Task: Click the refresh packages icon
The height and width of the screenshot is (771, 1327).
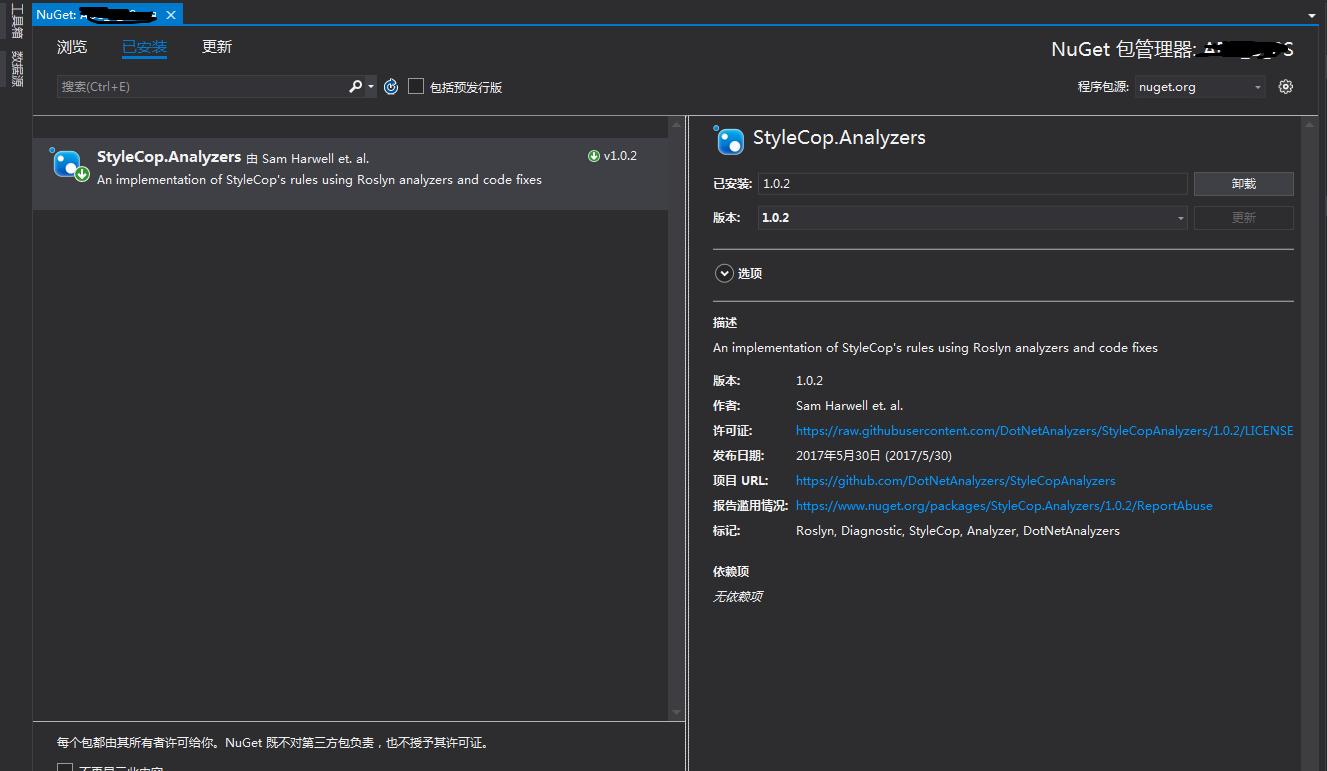Action: point(390,87)
